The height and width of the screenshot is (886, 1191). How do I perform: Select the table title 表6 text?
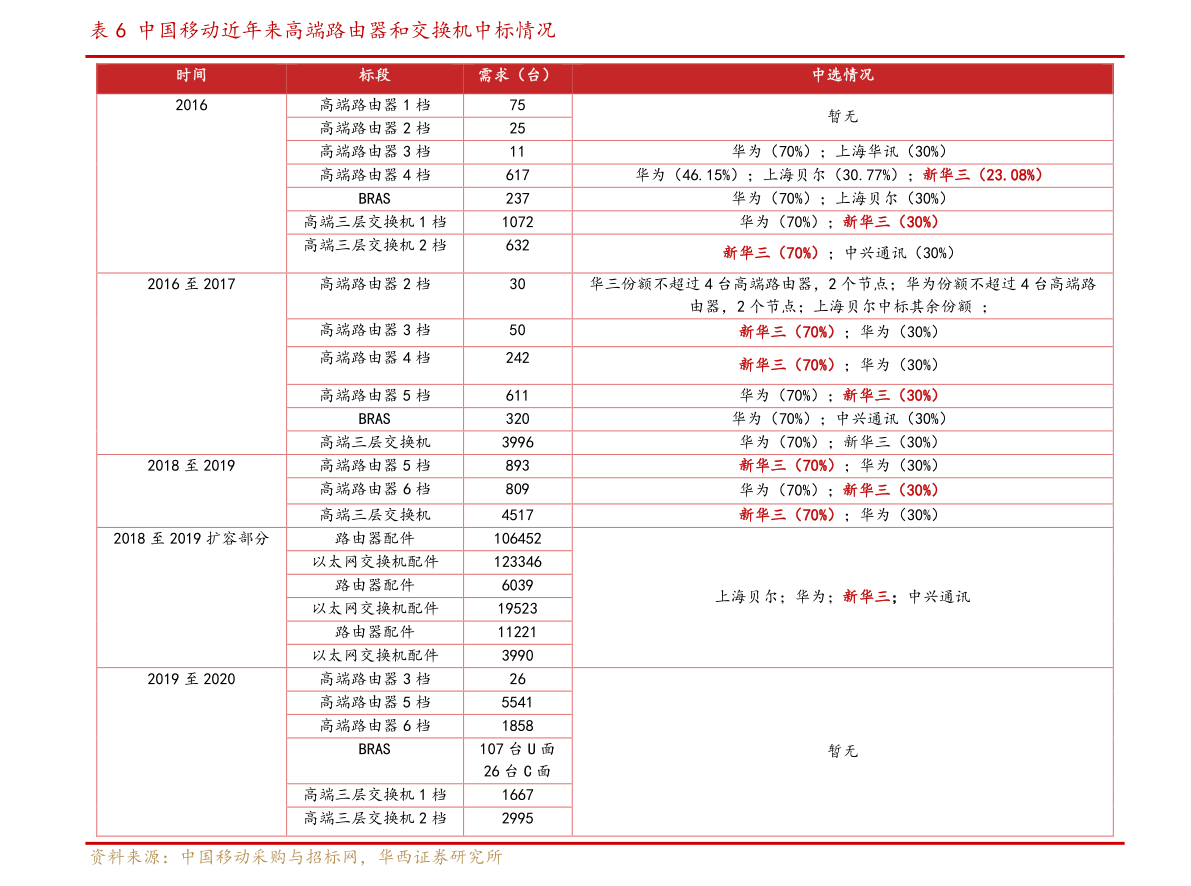[x=323, y=30]
